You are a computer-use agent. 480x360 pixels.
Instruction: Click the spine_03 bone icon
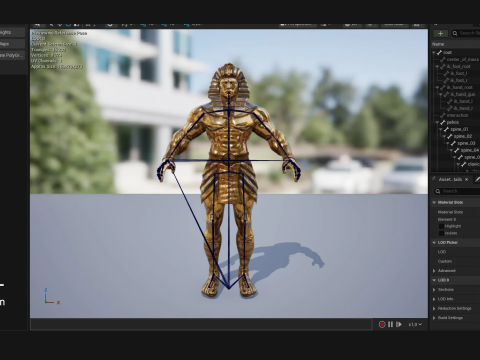pyautogui.click(x=453, y=143)
